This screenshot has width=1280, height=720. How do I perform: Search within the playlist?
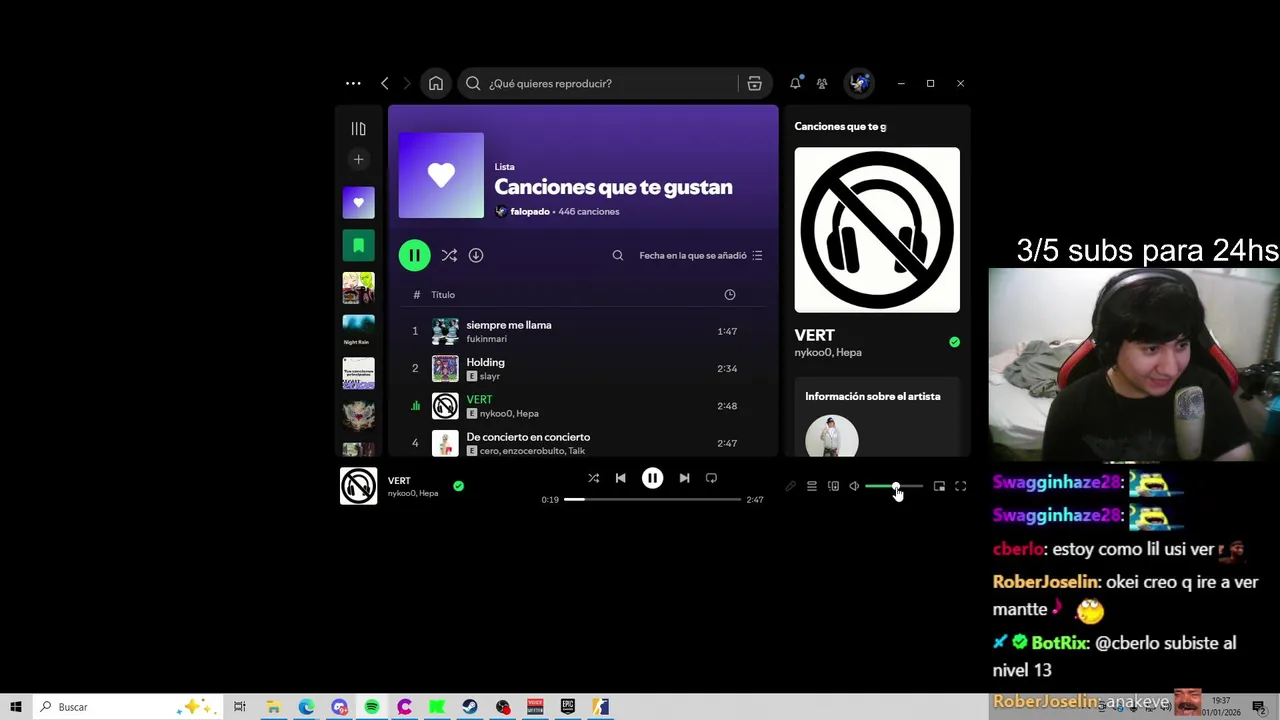(618, 255)
